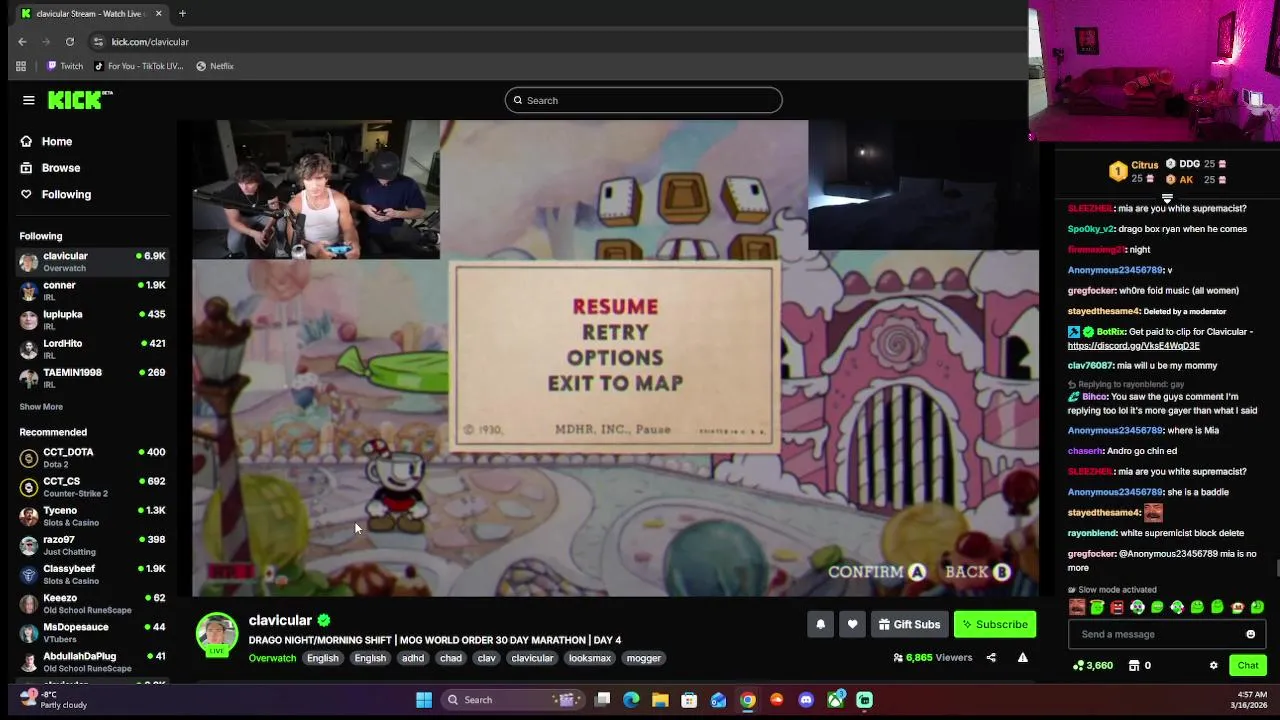Viewport: 1280px width, 720px height.
Task: Open the Netflix bookmark
Action: tap(215, 66)
